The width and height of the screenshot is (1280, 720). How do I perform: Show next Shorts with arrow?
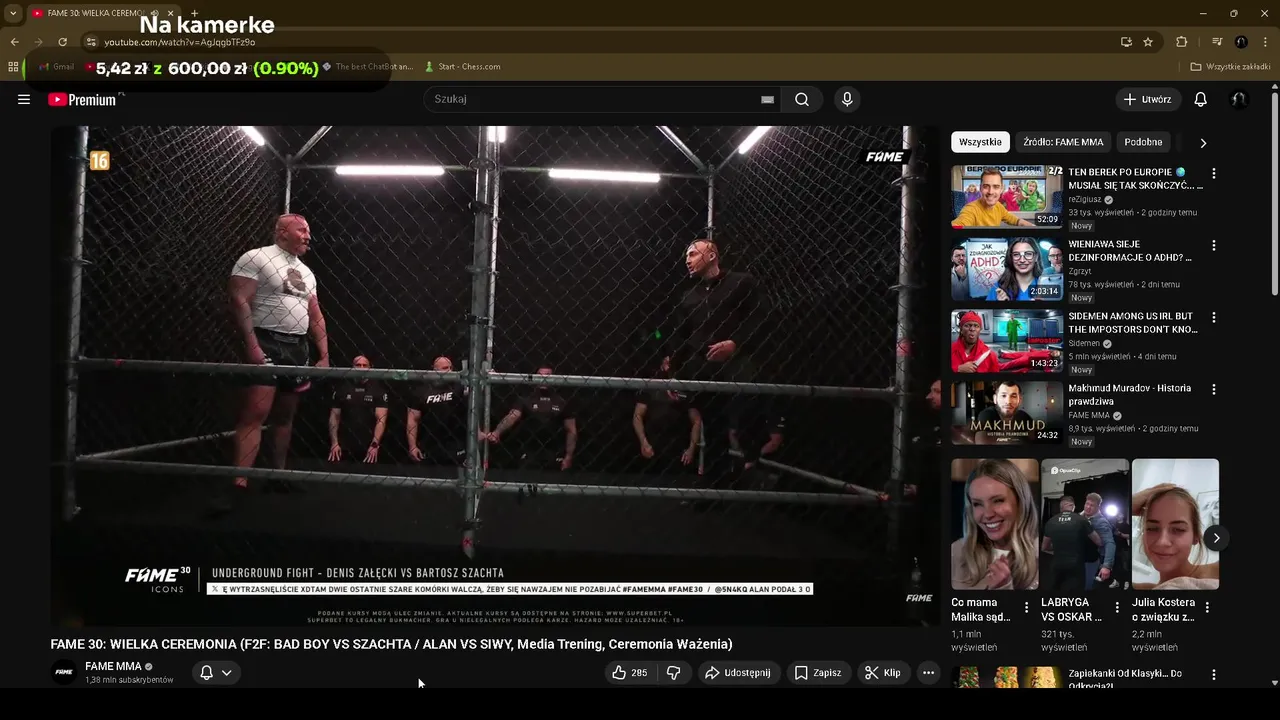pos(1216,538)
